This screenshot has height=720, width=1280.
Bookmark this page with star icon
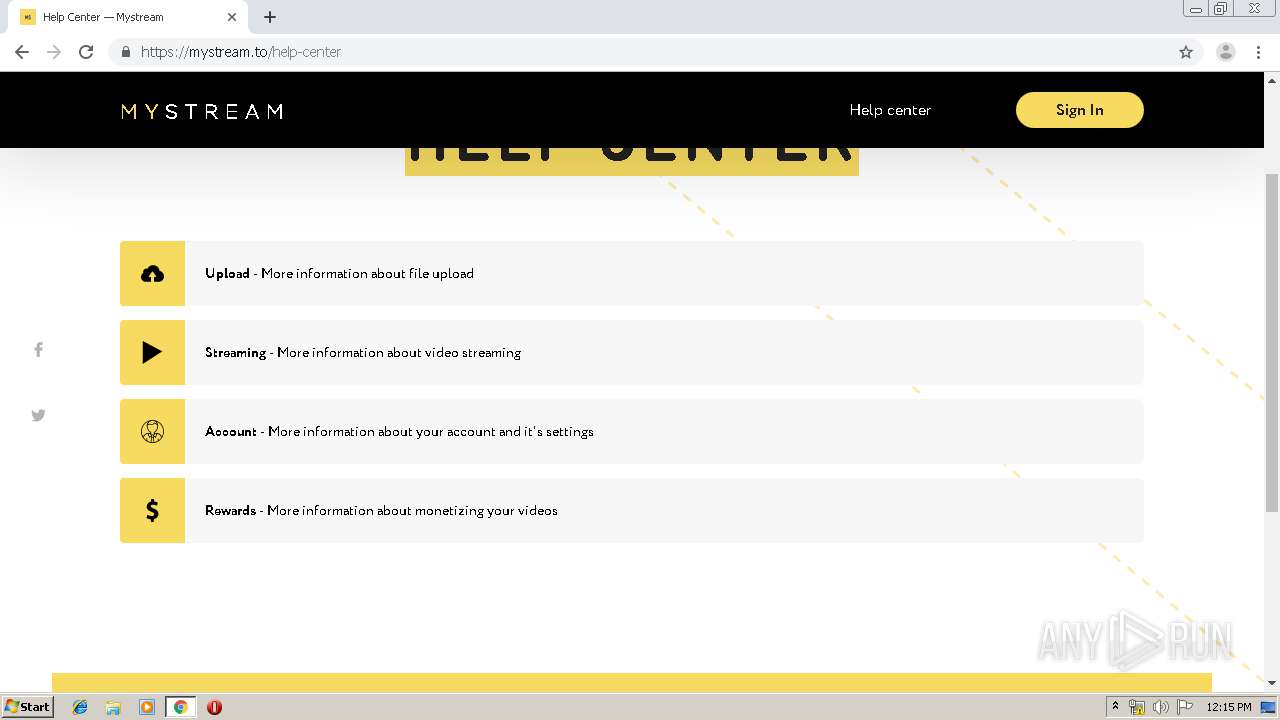[1186, 52]
